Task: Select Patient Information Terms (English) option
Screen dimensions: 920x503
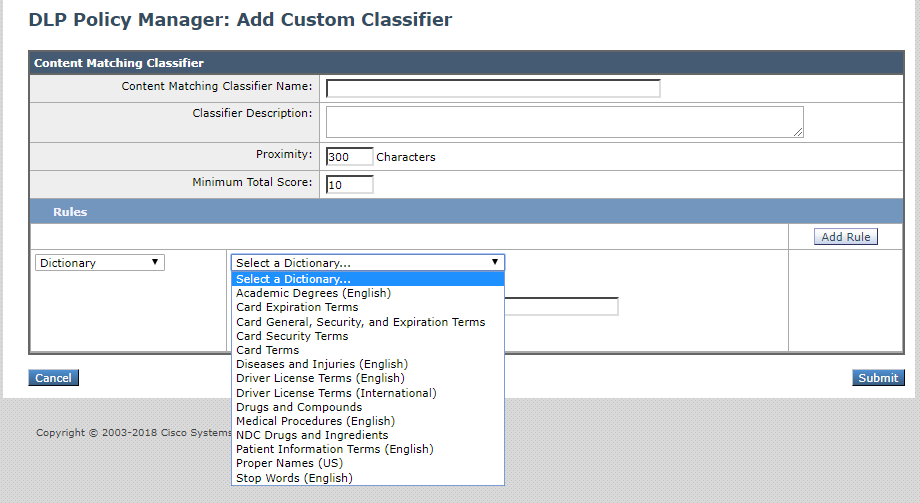Action: pyautogui.click(x=368, y=449)
